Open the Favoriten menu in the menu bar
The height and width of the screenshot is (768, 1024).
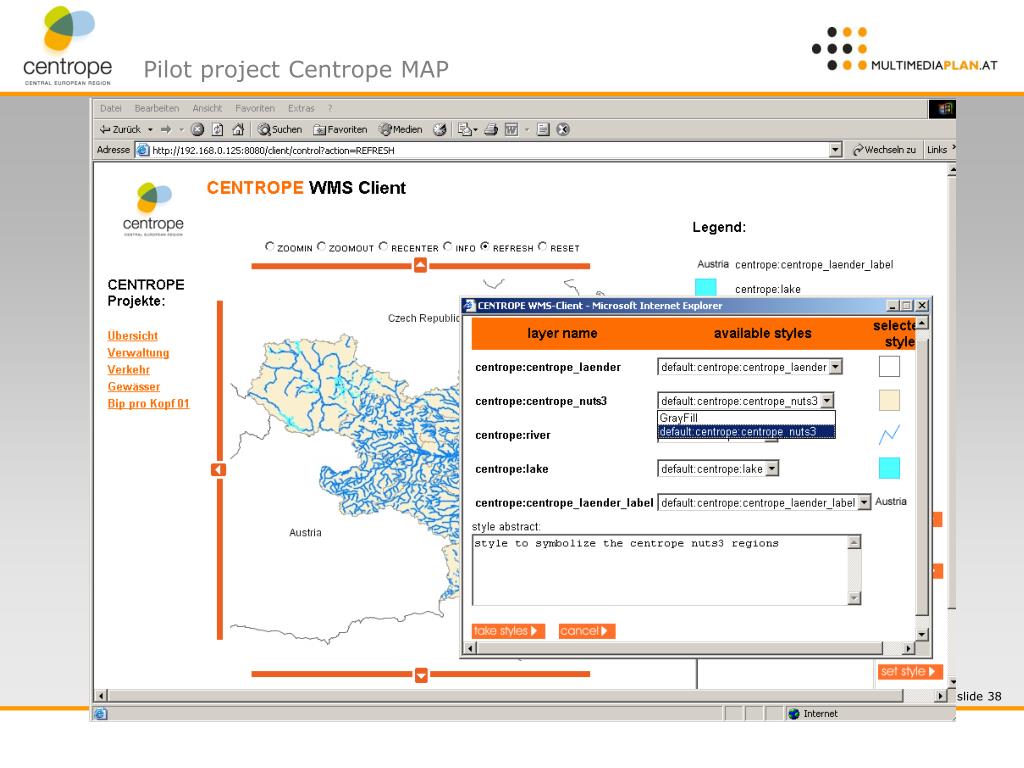255,108
